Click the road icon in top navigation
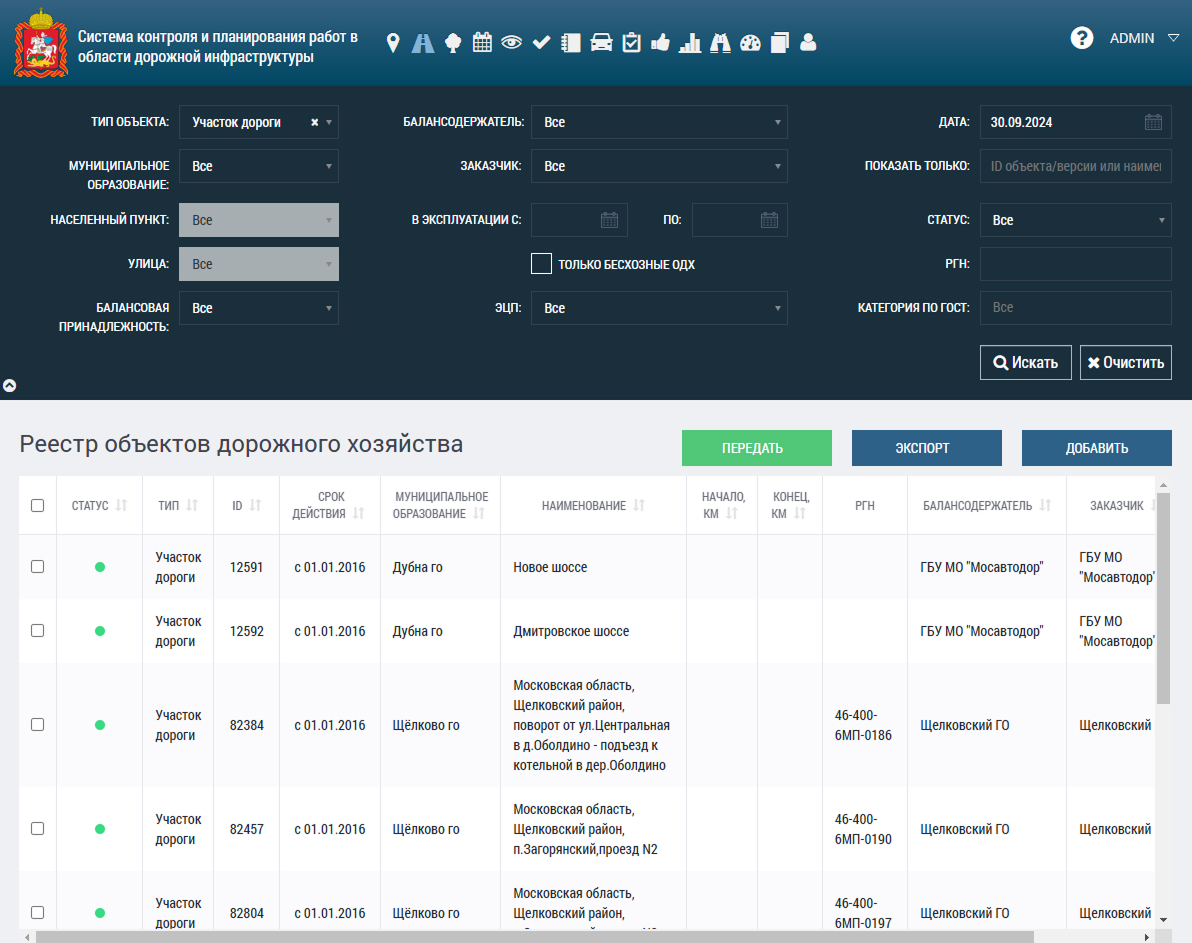 pos(423,43)
